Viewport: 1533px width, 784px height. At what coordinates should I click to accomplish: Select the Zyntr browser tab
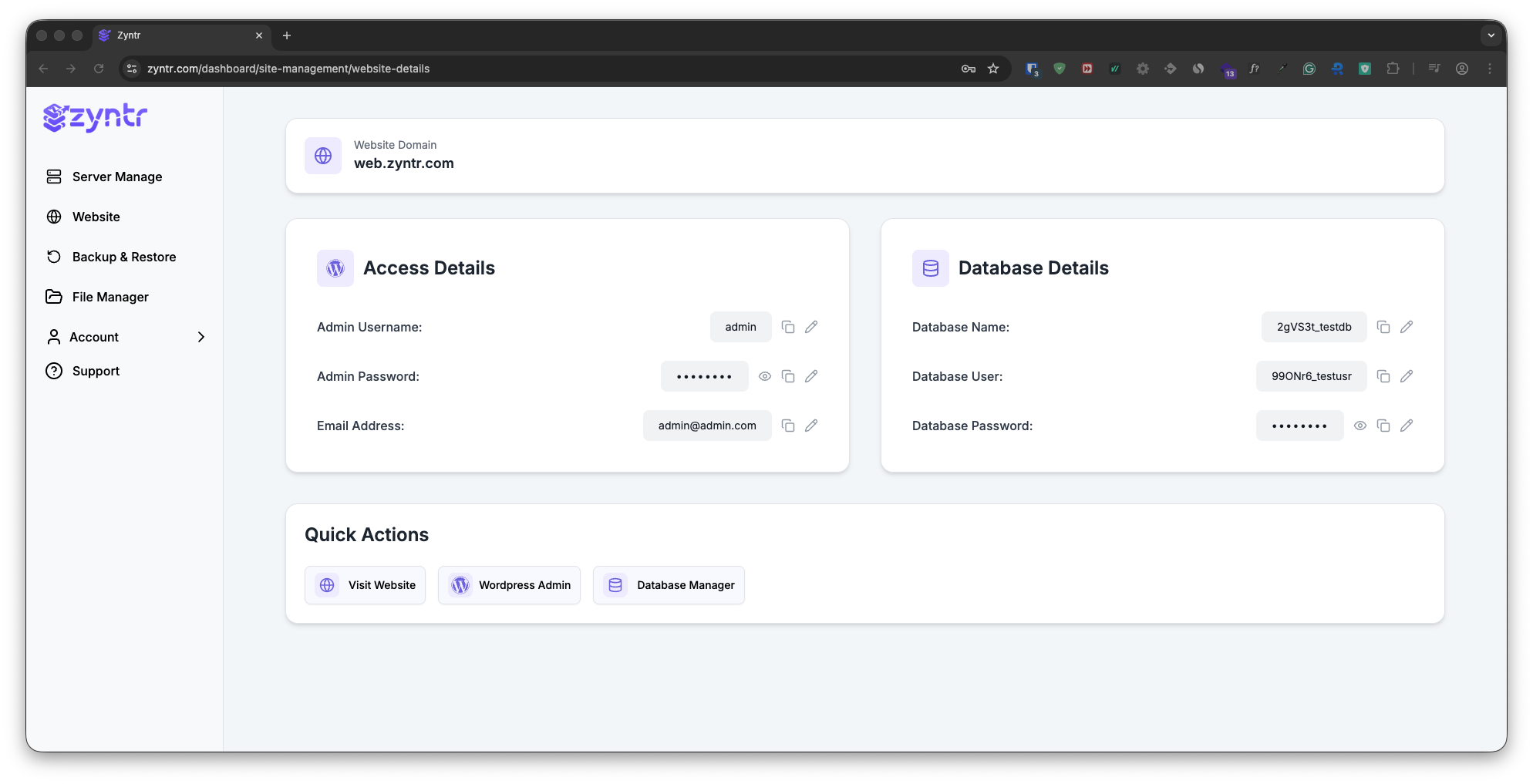[181, 35]
